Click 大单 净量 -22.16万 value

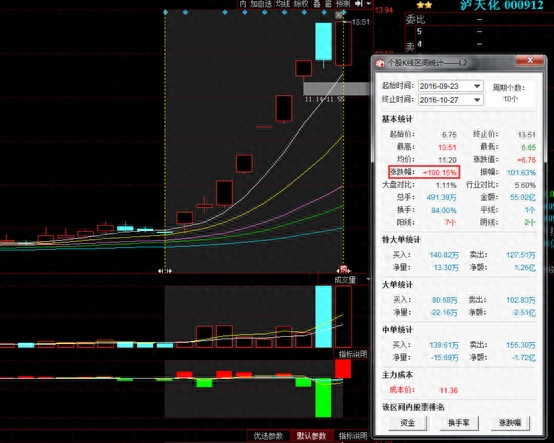click(x=444, y=313)
